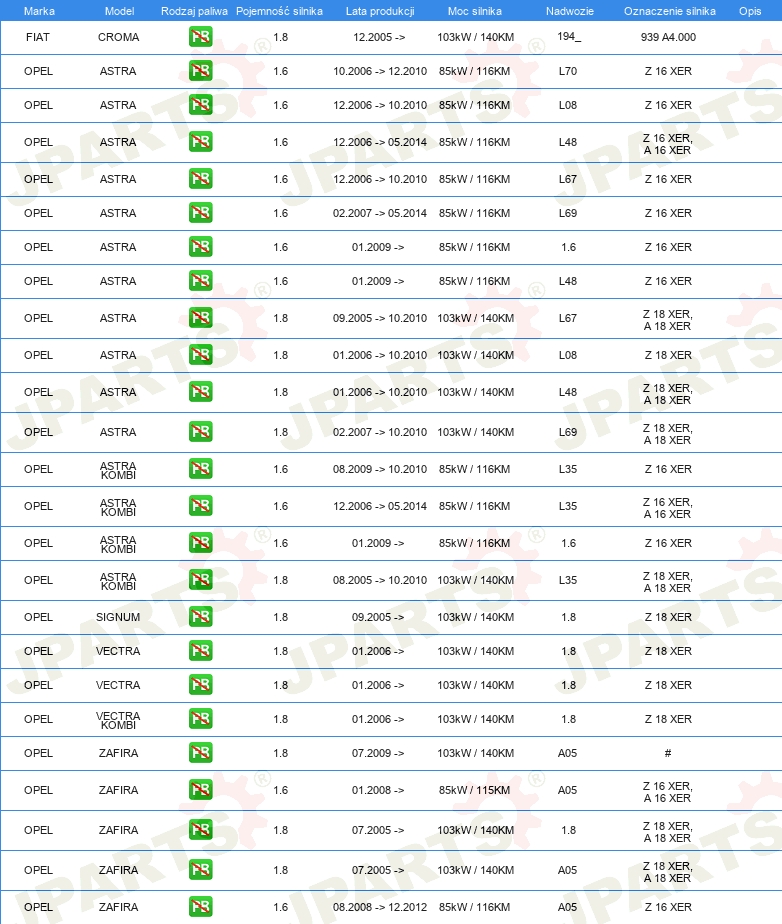Click date range 10.2006 -> 12.2010
The image size is (782, 924).
click(x=380, y=71)
